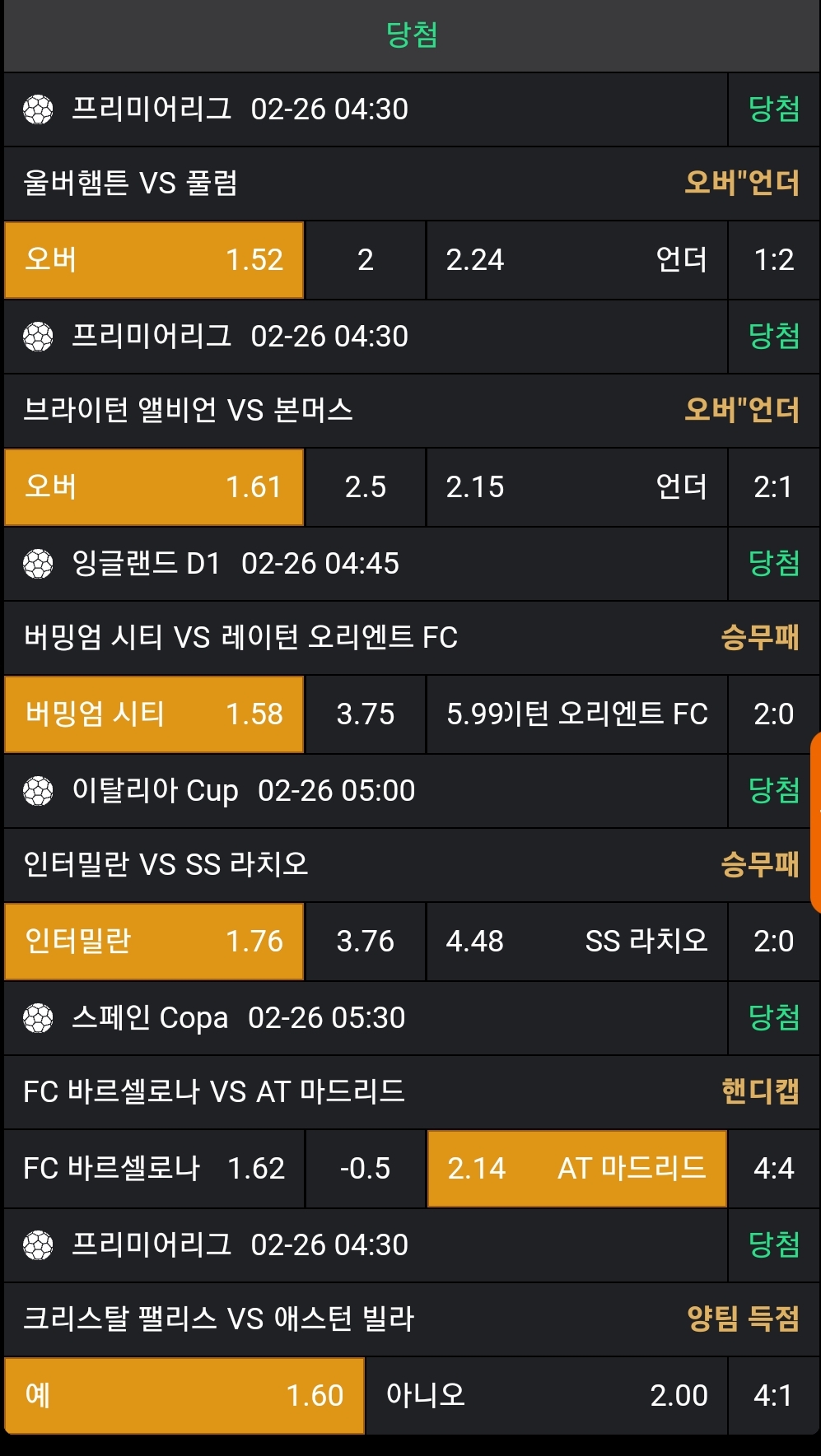Choose 언더 2.15 for 브라이턴 VS 본머스
821x1456 pixels.
coord(576,487)
